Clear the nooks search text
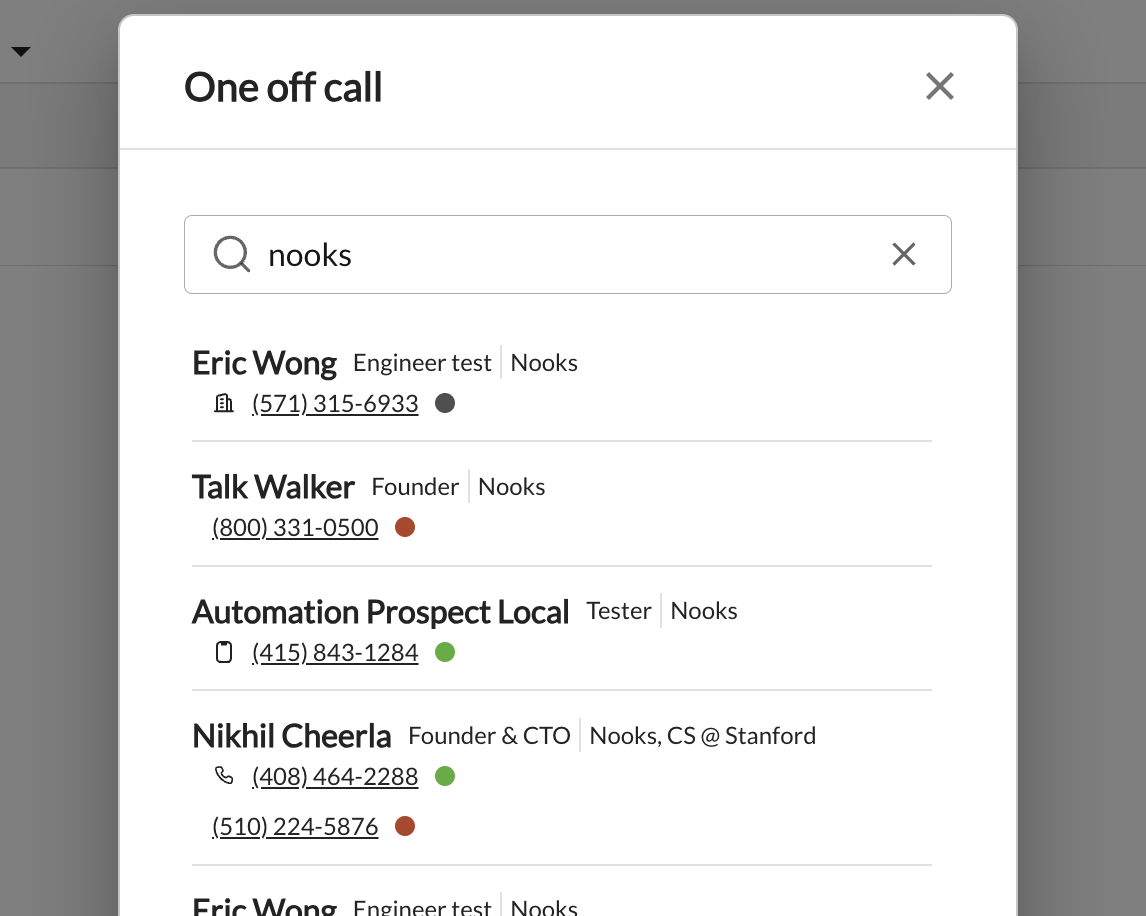The width and height of the screenshot is (1146, 916). [x=904, y=254]
